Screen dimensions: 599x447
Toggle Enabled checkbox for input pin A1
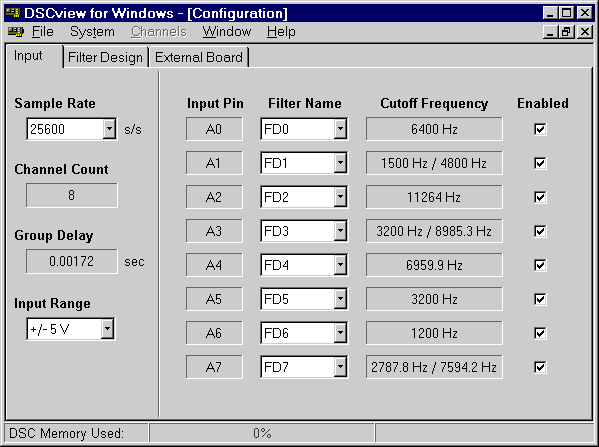[540, 163]
